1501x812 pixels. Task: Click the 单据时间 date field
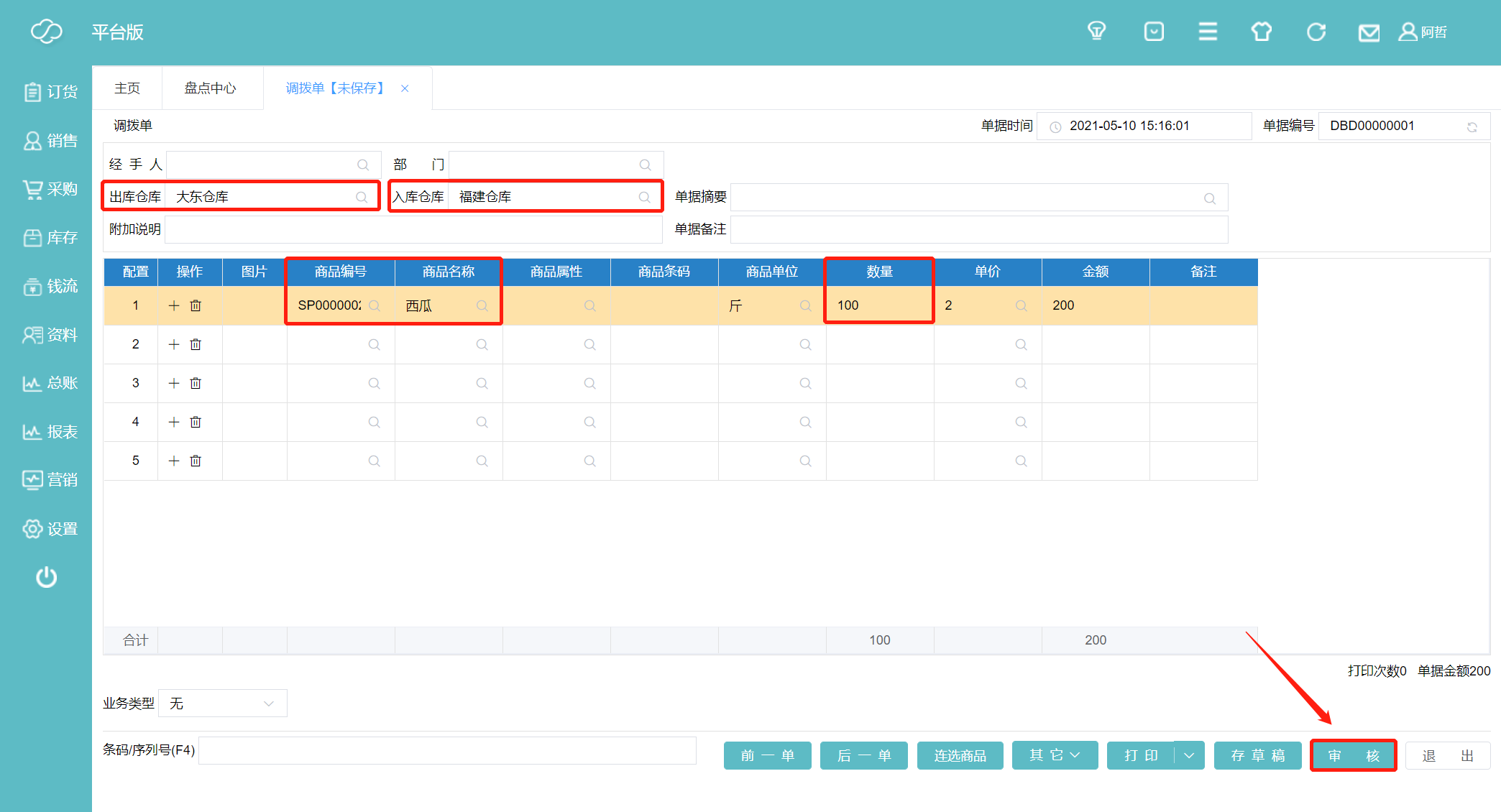tap(1144, 126)
